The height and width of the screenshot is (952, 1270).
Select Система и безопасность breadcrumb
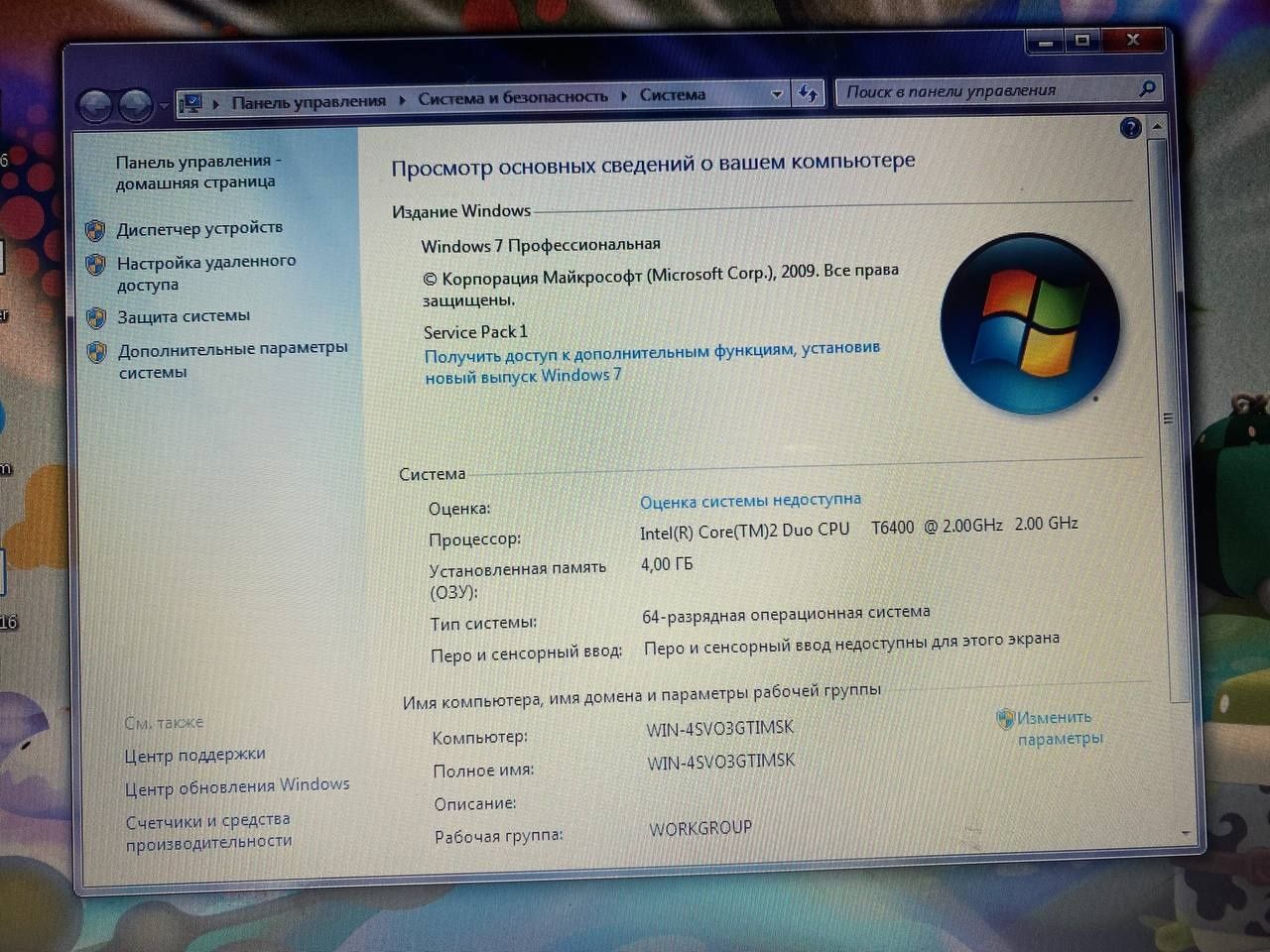pyautogui.click(x=513, y=97)
